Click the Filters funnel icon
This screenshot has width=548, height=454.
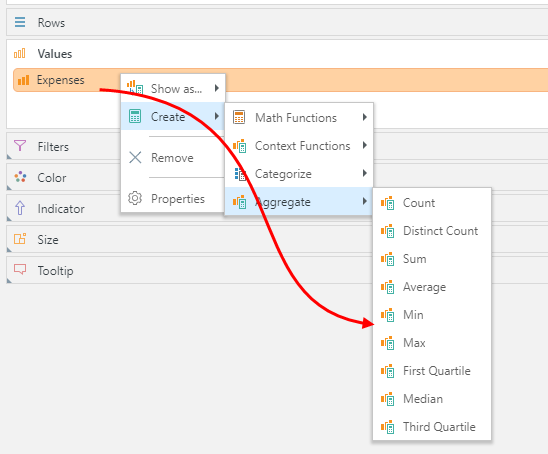coord(20,146)
